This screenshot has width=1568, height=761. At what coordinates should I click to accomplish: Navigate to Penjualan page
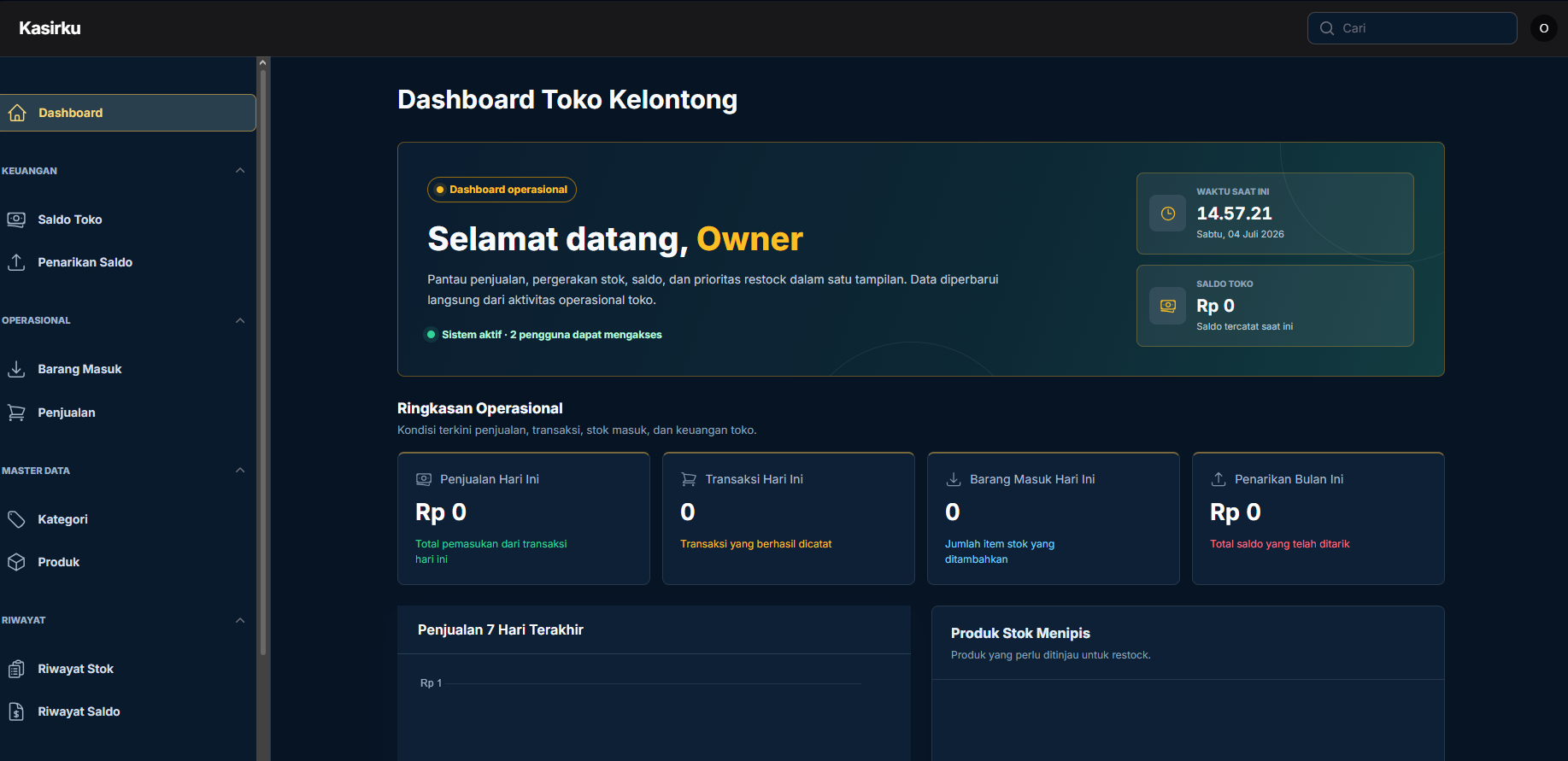pyautogui.click(x=127, y=413)
